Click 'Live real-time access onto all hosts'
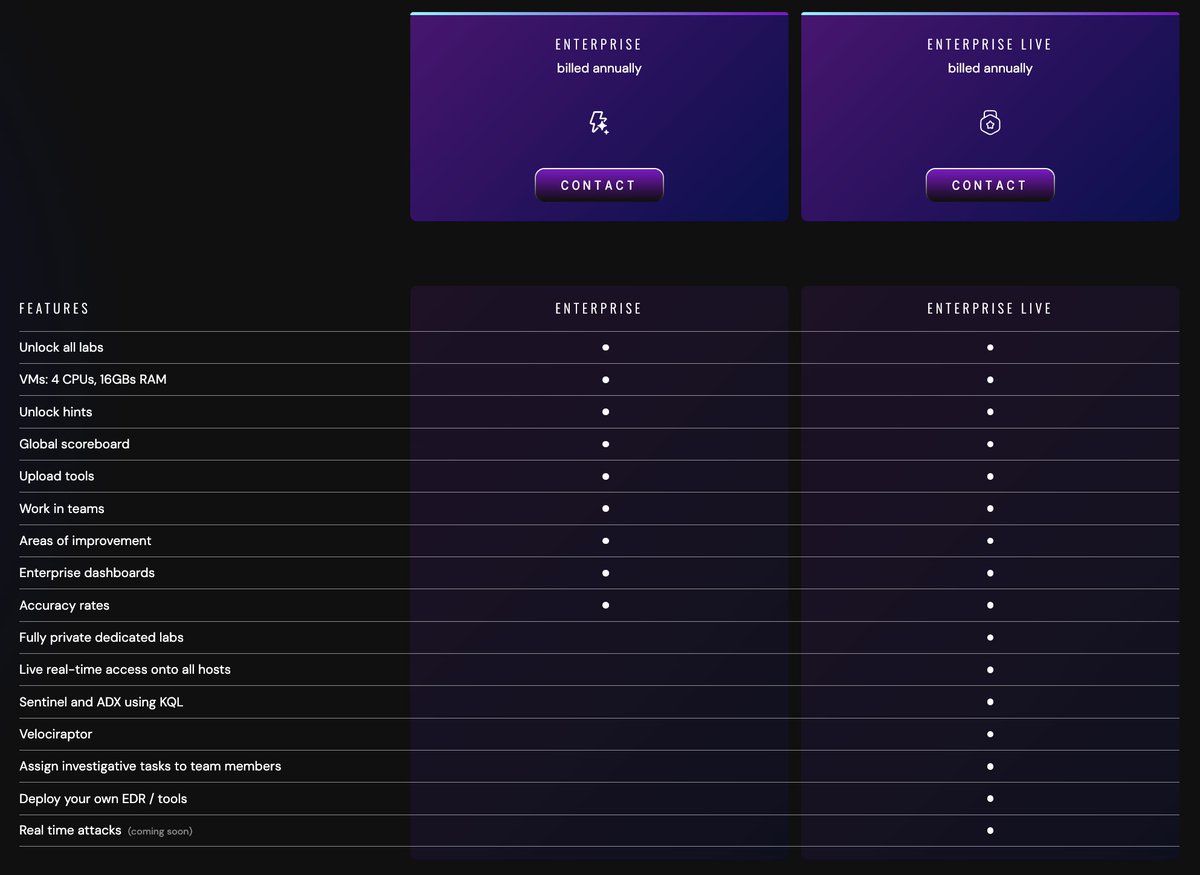Image resolution: width=1200 pixels, height=875 pixels. (x=125, y=669)
